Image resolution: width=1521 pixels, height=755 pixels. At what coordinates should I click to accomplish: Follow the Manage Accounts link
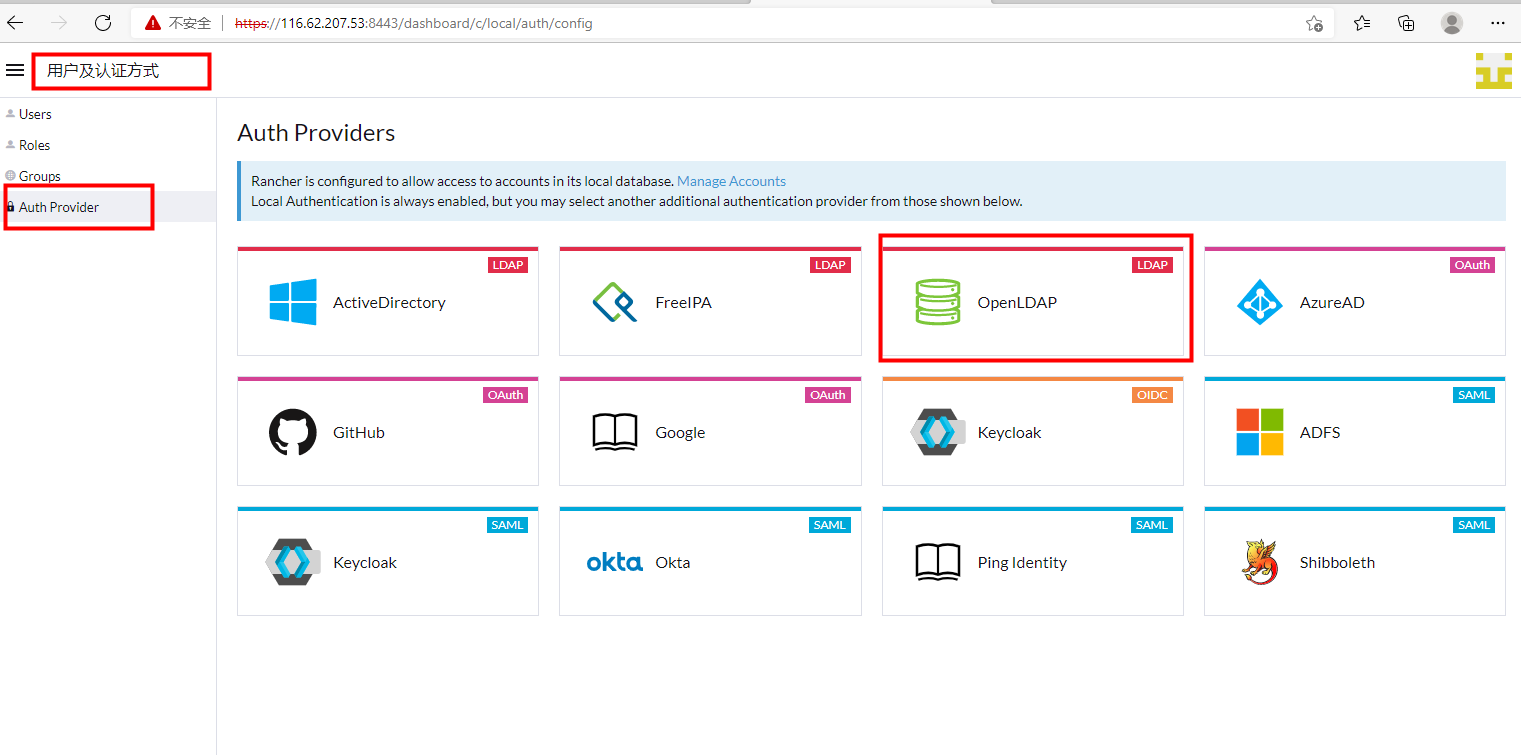click(731, 181)
